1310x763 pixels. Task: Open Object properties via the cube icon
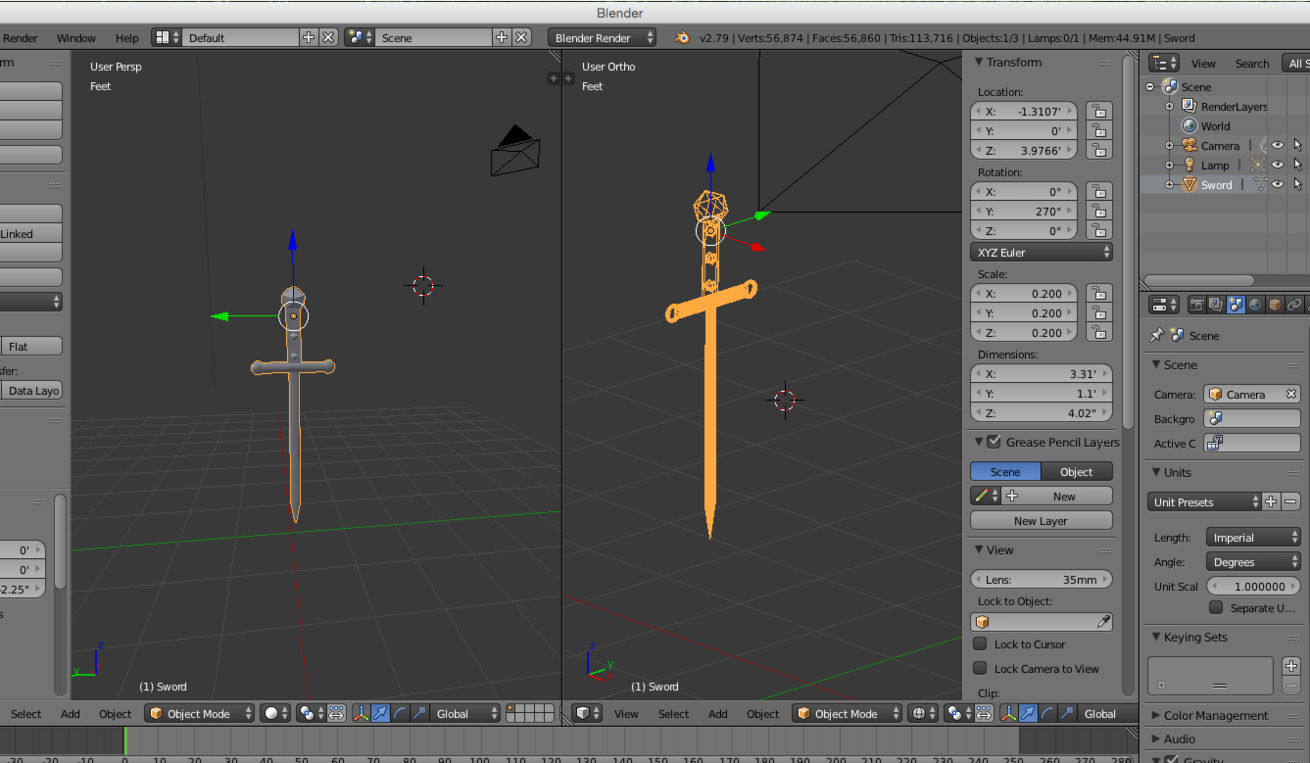pos(1274,304)
